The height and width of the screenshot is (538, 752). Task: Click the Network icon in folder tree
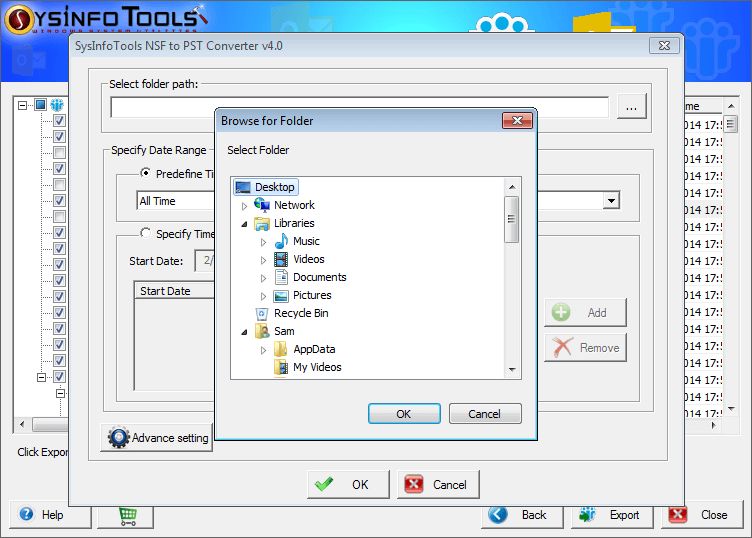[x=262, y=205]
